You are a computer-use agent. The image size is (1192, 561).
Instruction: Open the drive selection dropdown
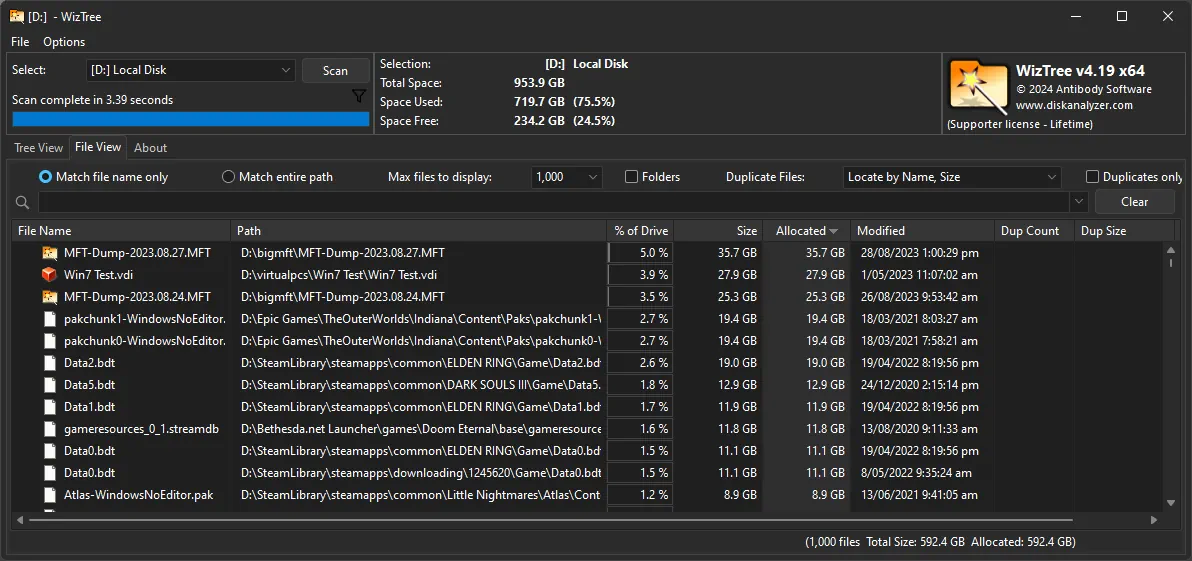click(190, 70)
